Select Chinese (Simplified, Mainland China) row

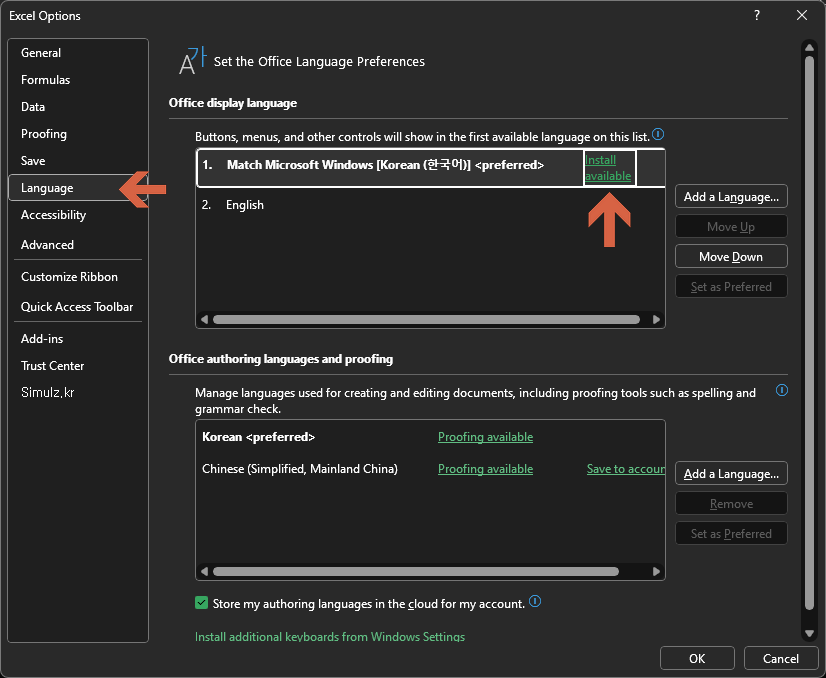pyautogui.click(x=430, y=469)
